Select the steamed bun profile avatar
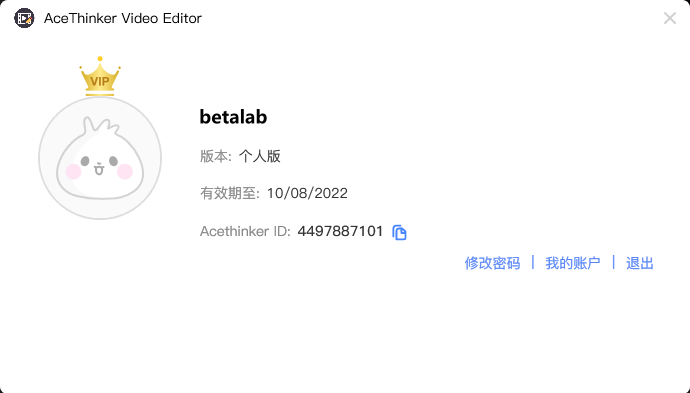The height and width of the screenshot is (393, 690). (x=100, y=158)
